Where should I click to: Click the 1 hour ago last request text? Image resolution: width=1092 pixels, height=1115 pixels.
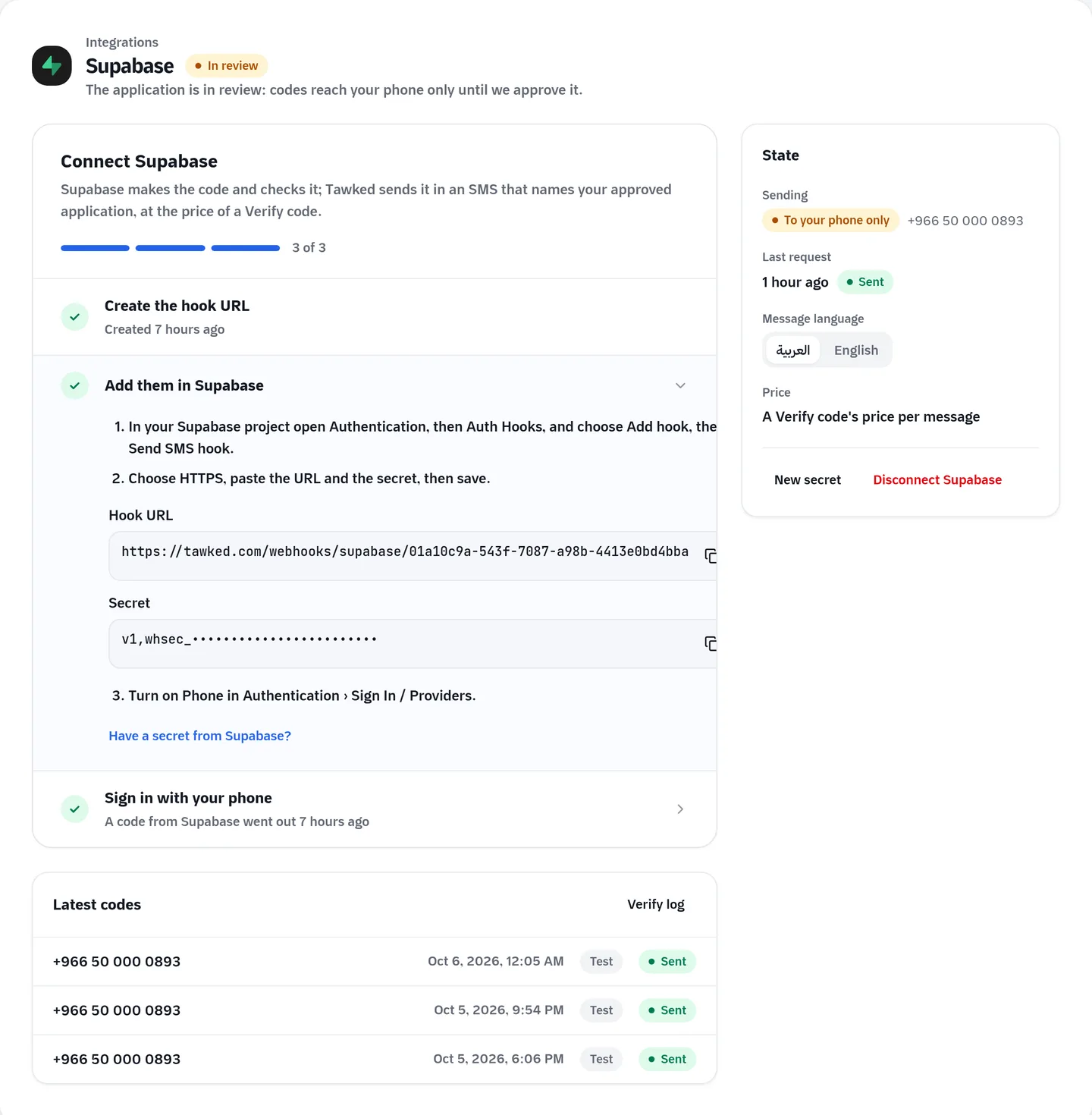(x=795, y=282)
